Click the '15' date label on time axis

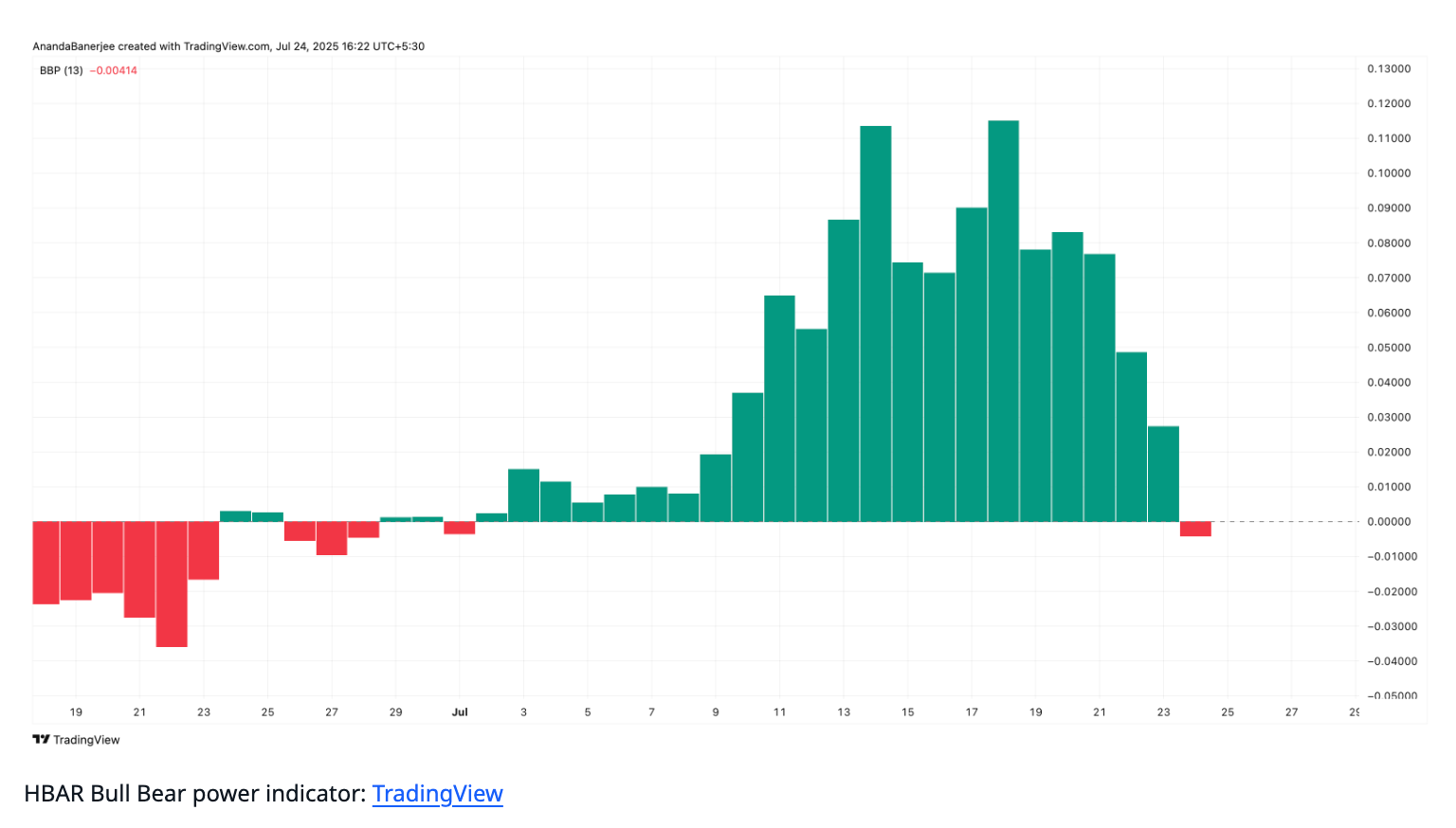[907, 712]
